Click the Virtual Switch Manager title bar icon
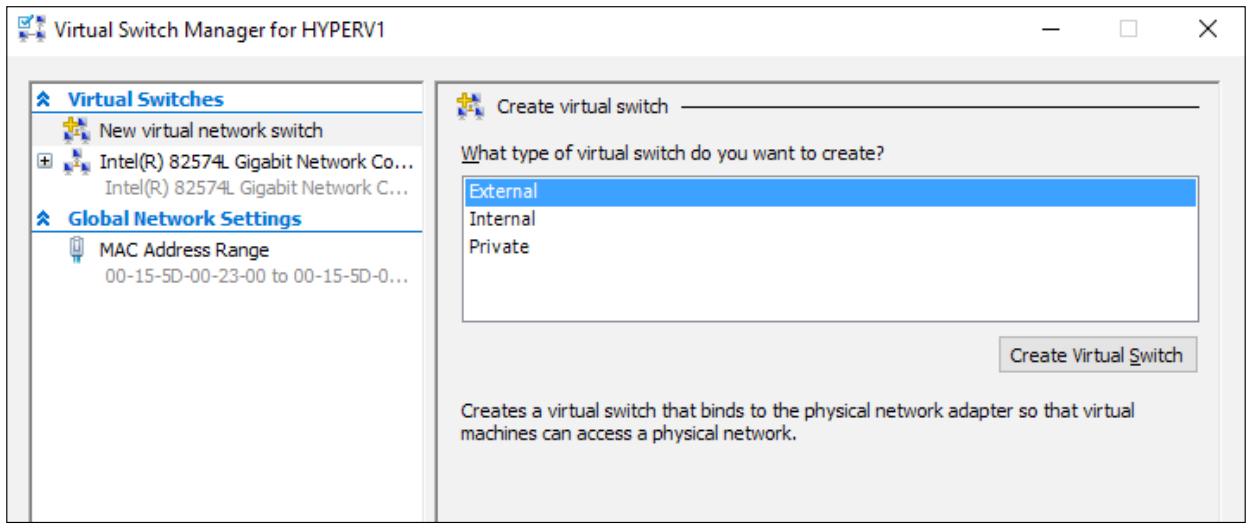 coord(23,29)
